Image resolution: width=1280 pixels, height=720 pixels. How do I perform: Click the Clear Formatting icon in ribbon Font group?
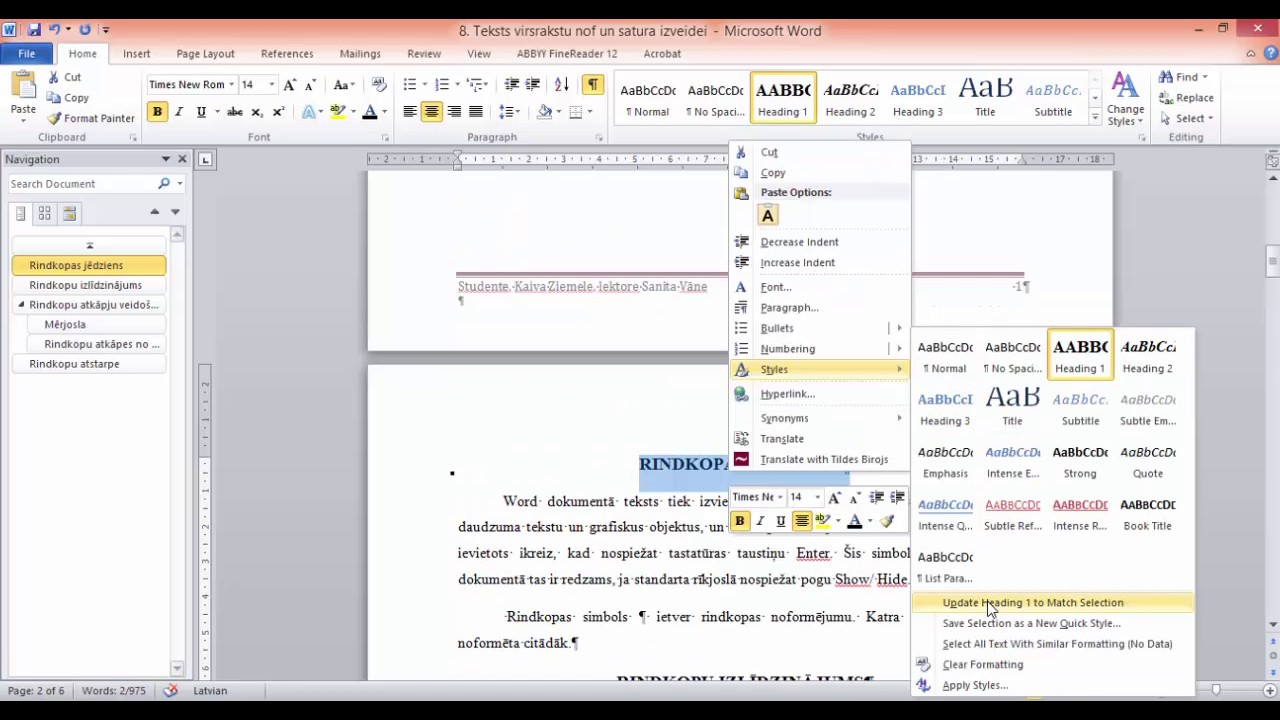379,85
